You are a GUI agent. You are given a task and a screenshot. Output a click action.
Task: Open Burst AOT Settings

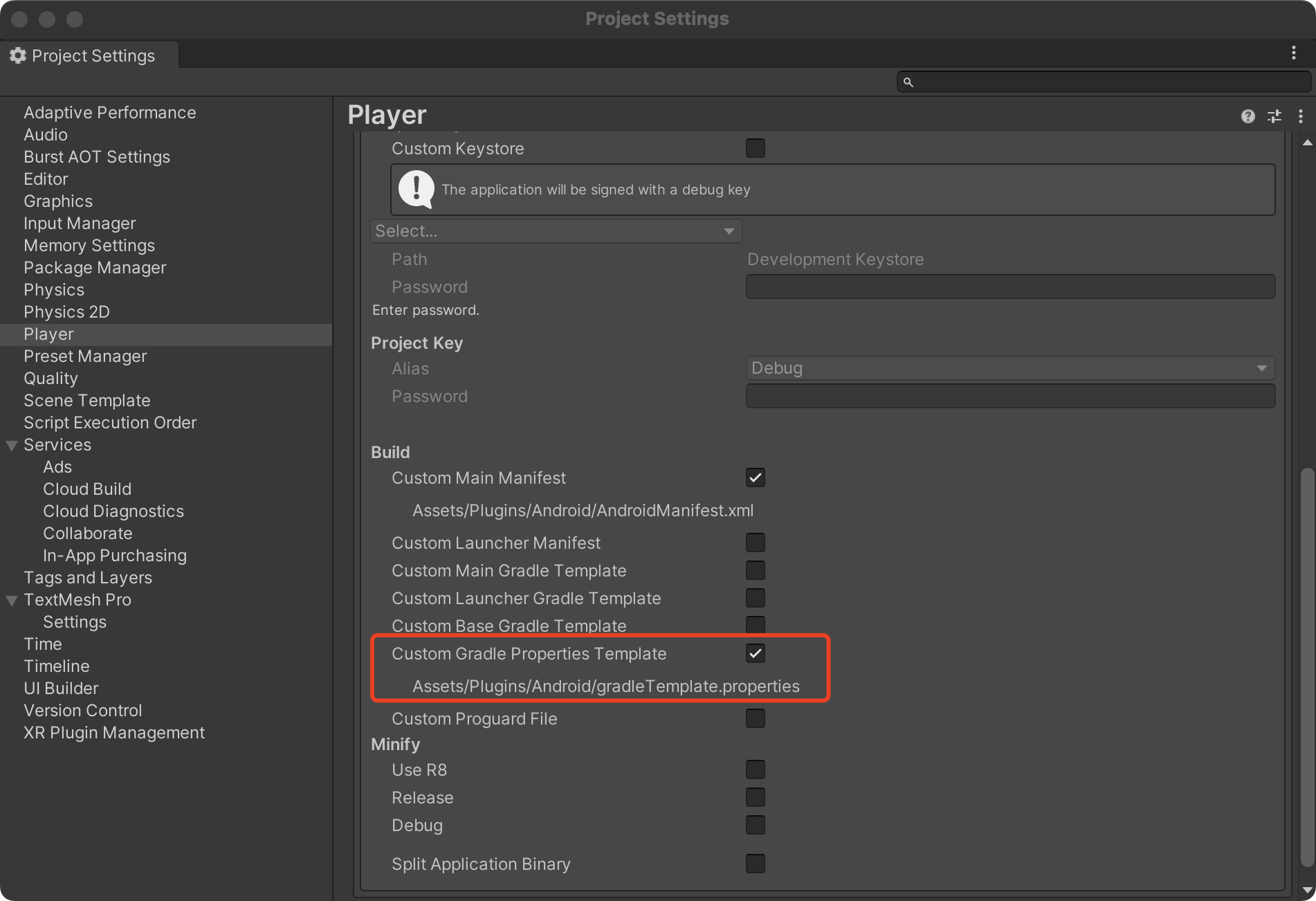pyautogui.click(x=97, y=156)
